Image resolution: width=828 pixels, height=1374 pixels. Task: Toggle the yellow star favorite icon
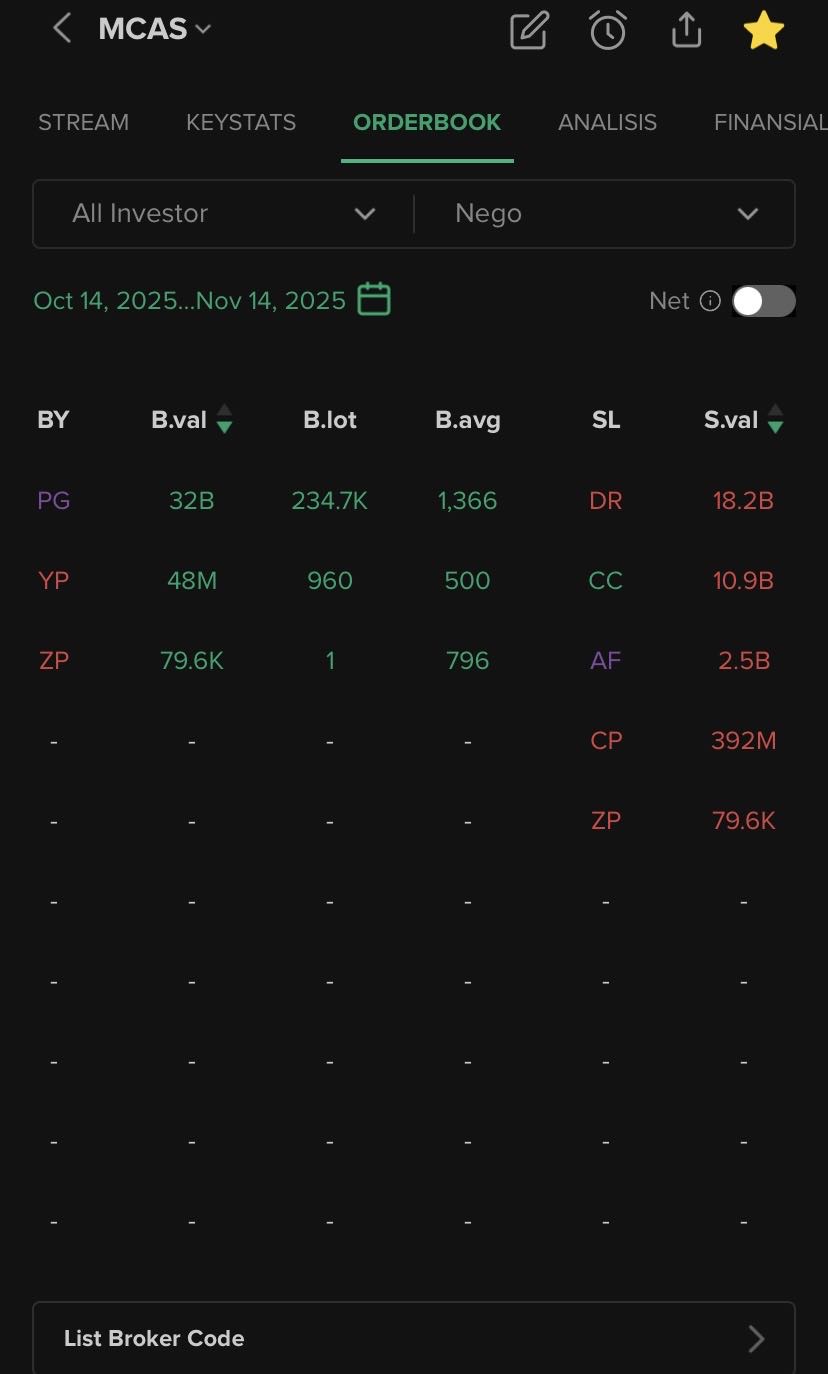tap(764, 31)
